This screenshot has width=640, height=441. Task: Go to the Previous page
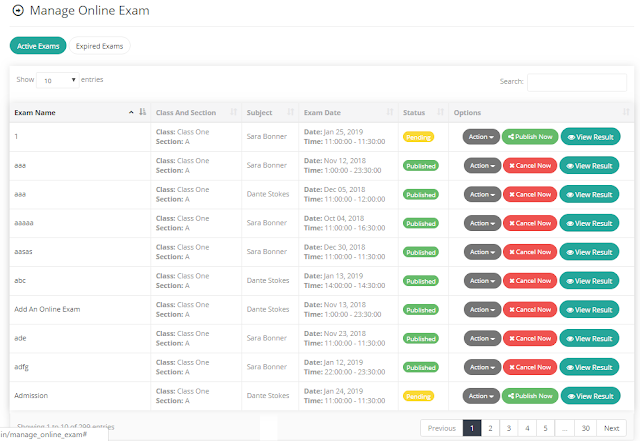coord(442,428)
